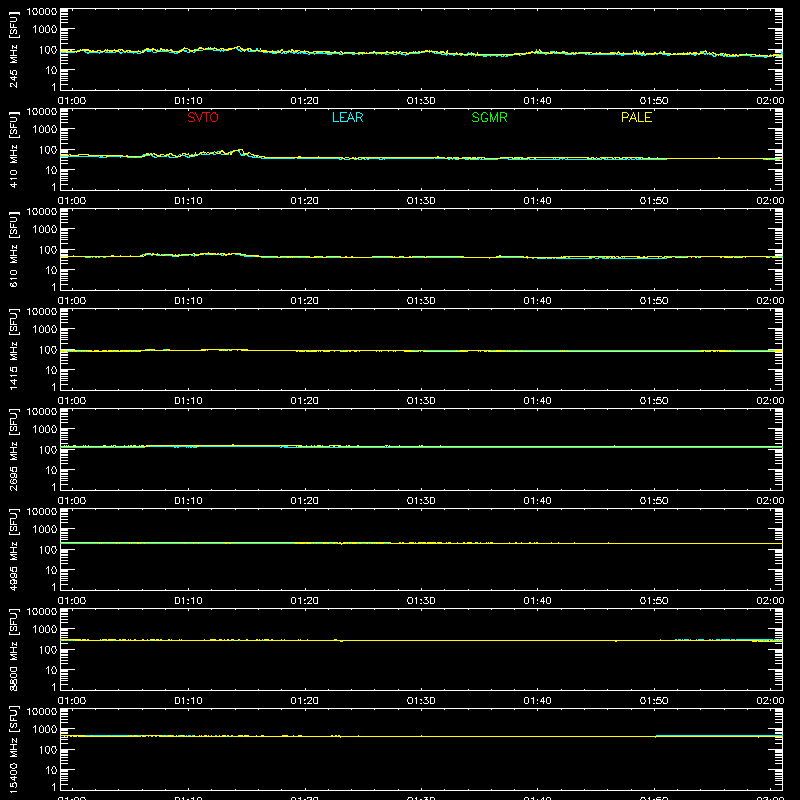Click the 100 tick on 610 MHz axis
The height and width of the screenshot is (800, 800).
point(48,250)
